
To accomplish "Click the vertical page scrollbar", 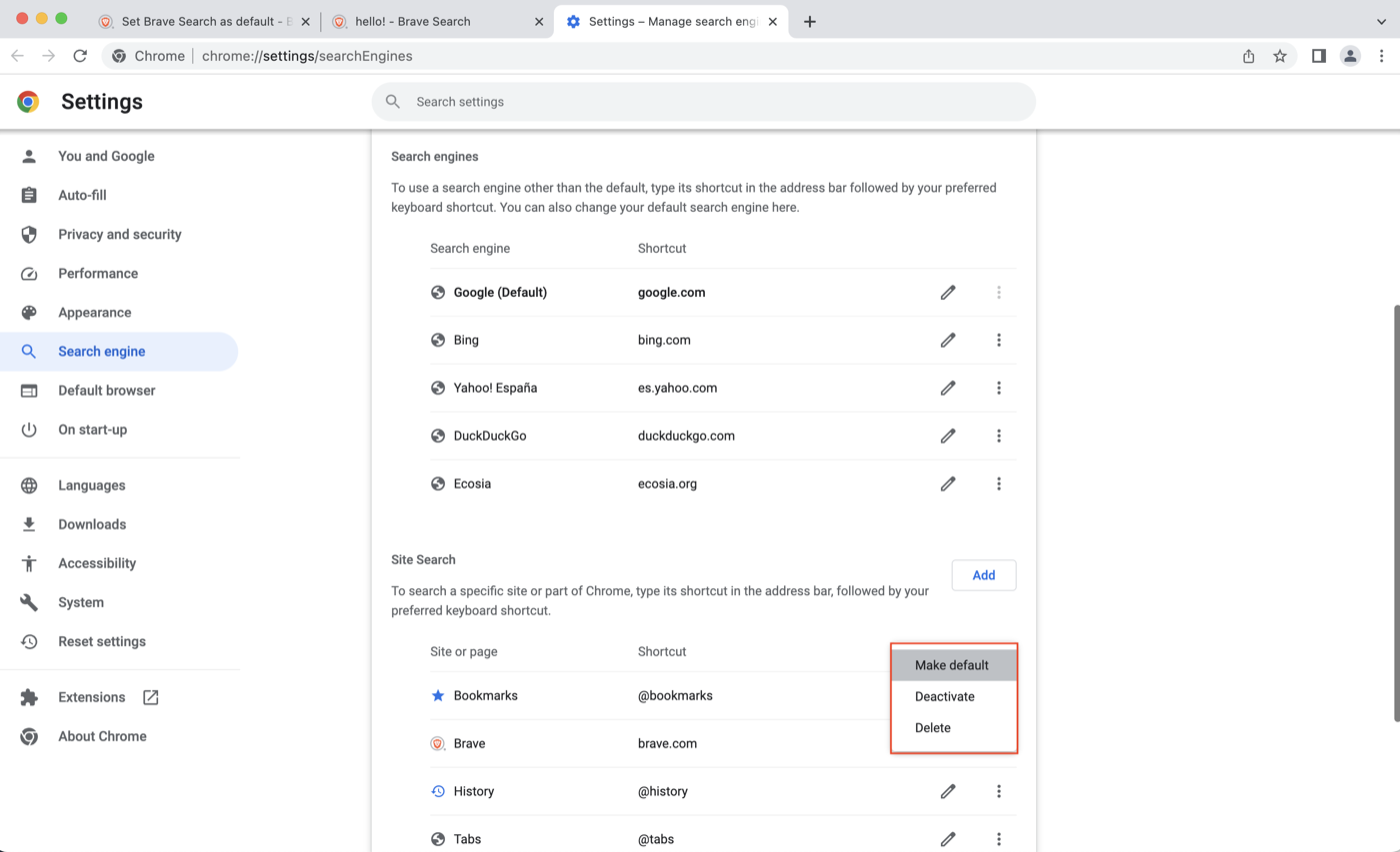I will click(x=1395, y=510).
